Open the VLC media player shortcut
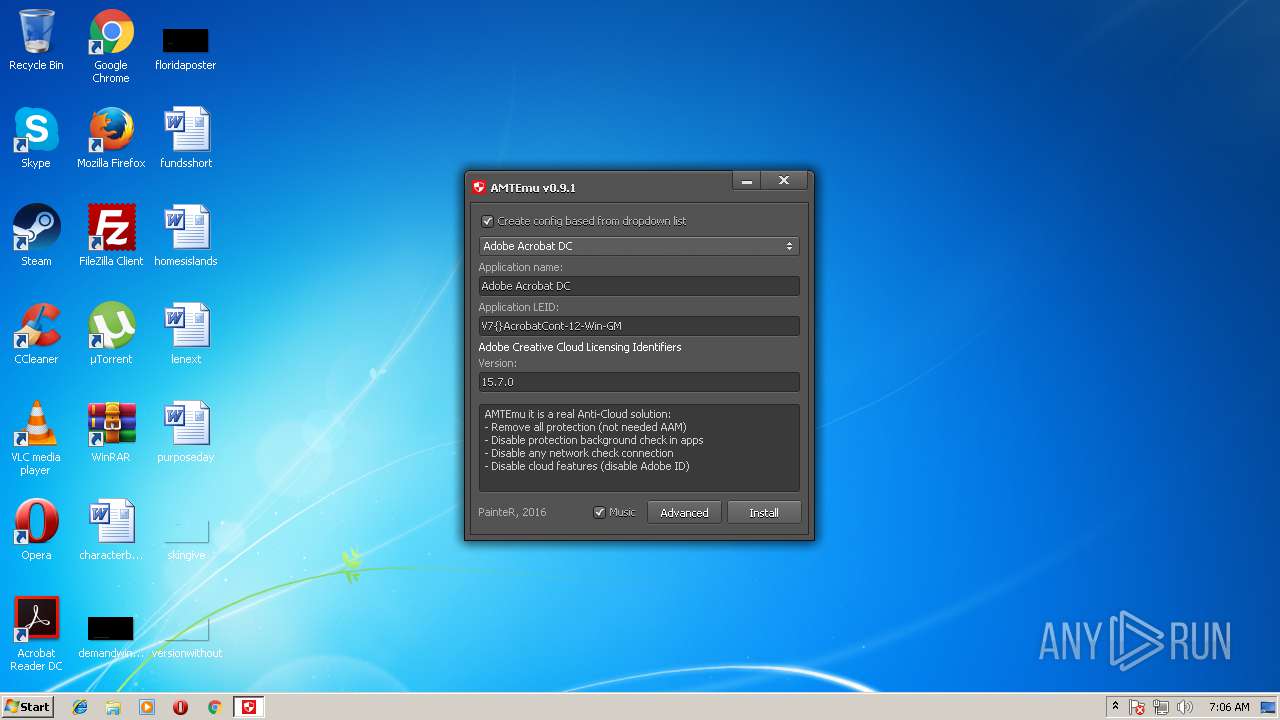Viewport: 1280px width, 720px height. point(36,438)
